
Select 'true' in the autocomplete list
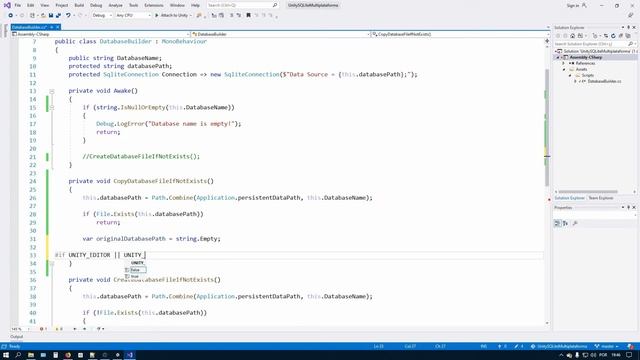[x=135, y=276]
